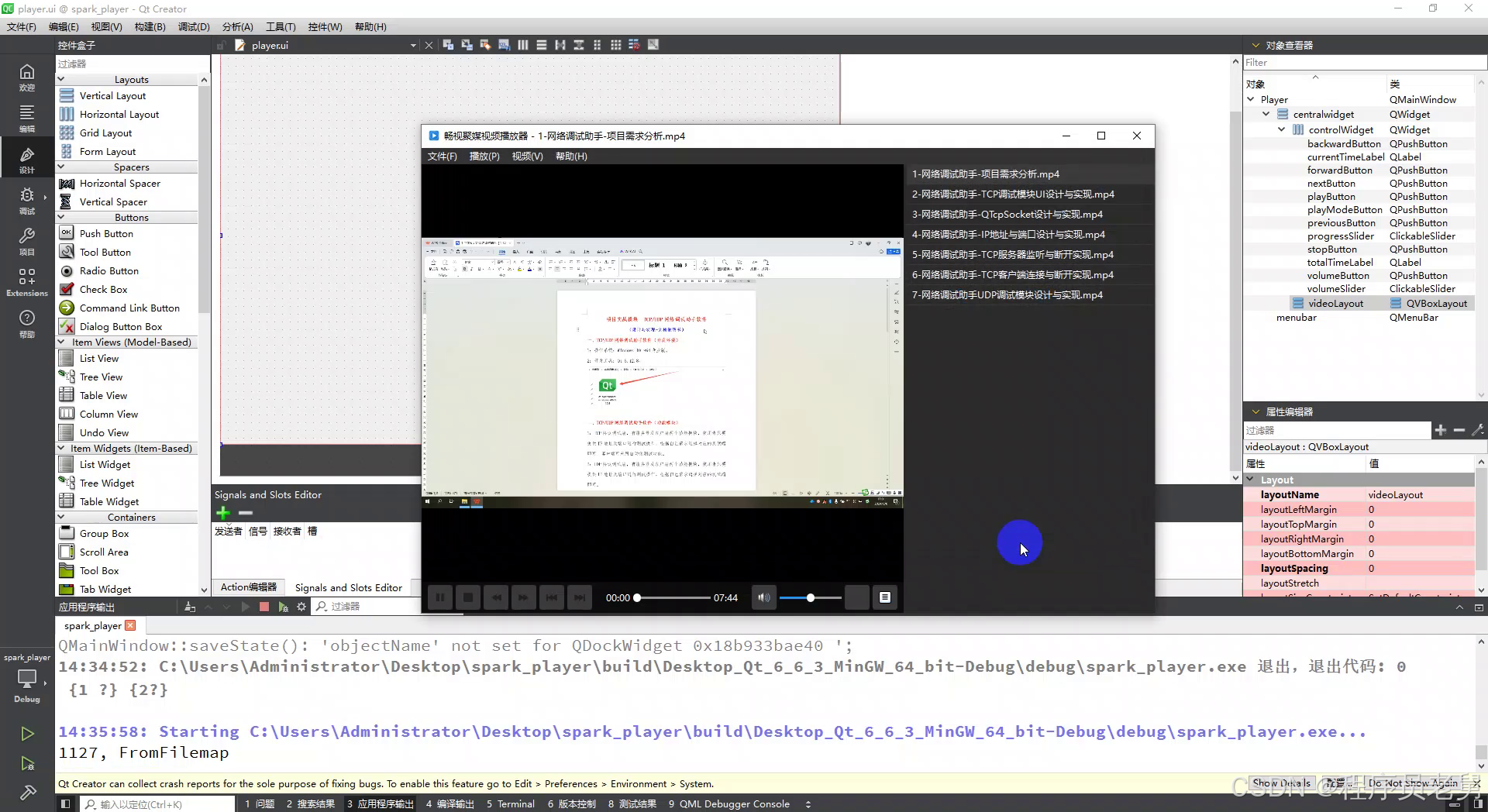Viewport: 1488px width, 812px height.
Task: Expand the centralwidget item in object inspector
Action: 1266,114
